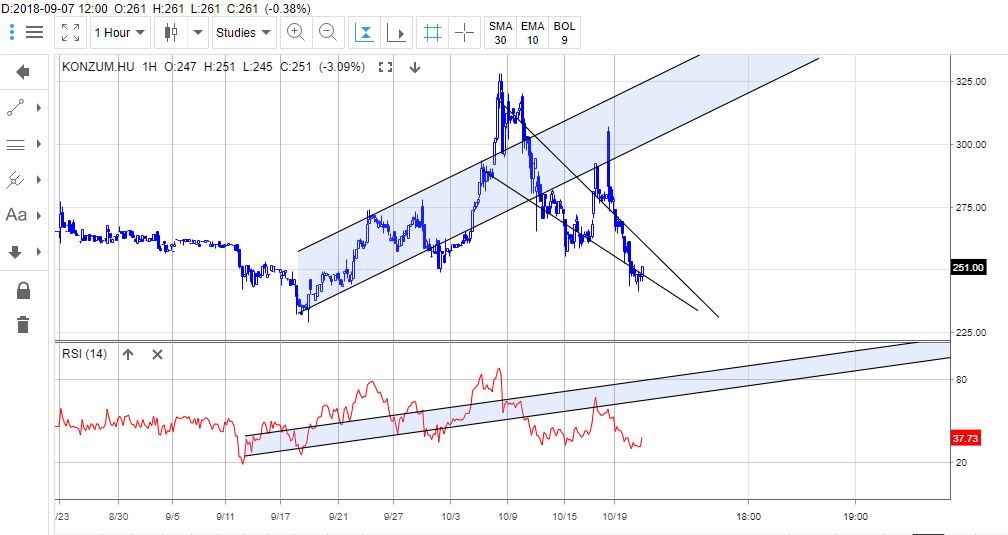Click the 10/3 date label

pyautogui.click(x=451, y=516)
